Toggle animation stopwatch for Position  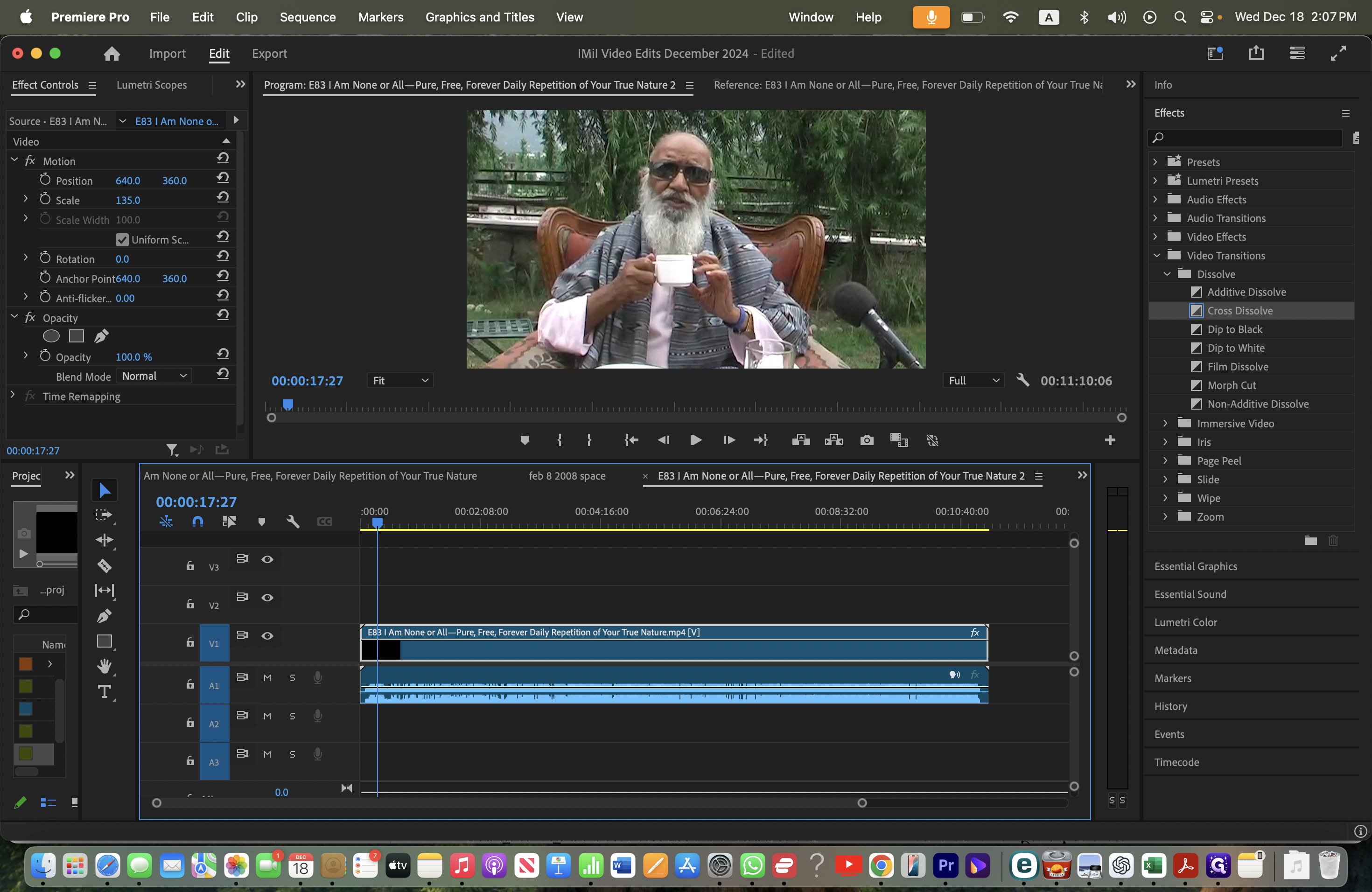point(45,180)
